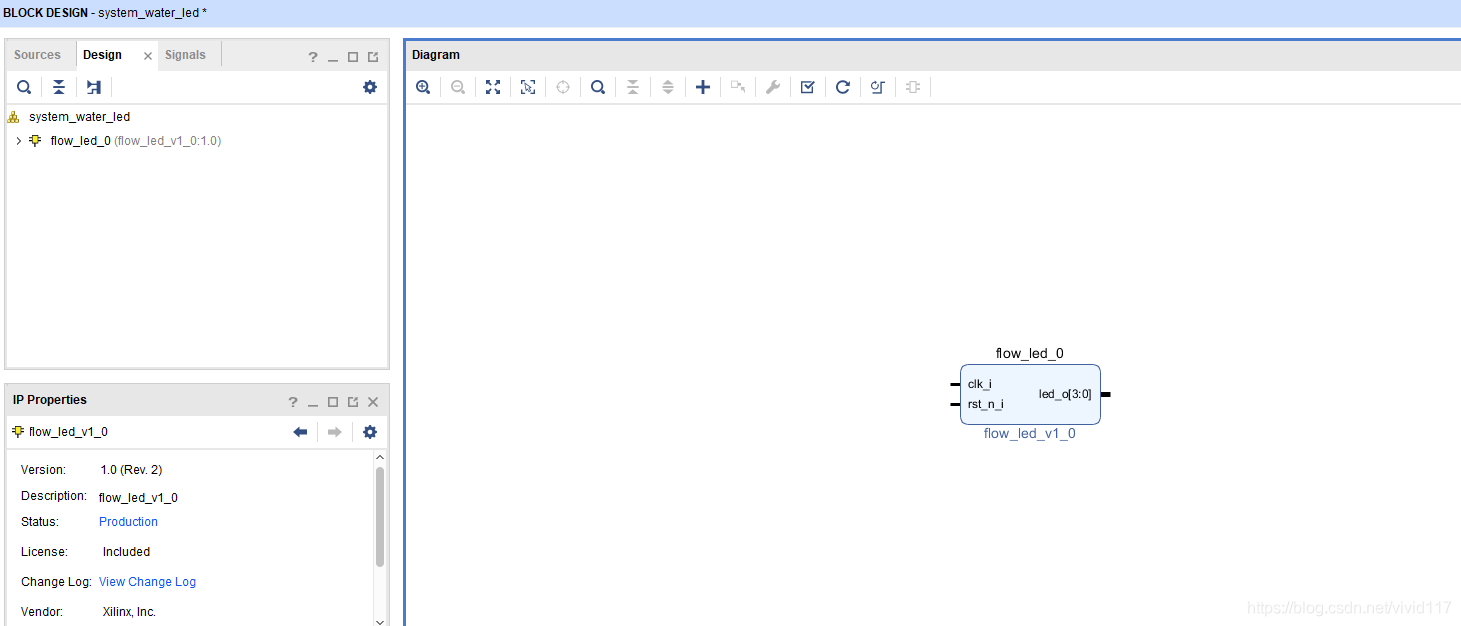This screenshot has height=626, width=1461.
Task: Click the flow_led_v1_0 label under block
Action: 1030,434
